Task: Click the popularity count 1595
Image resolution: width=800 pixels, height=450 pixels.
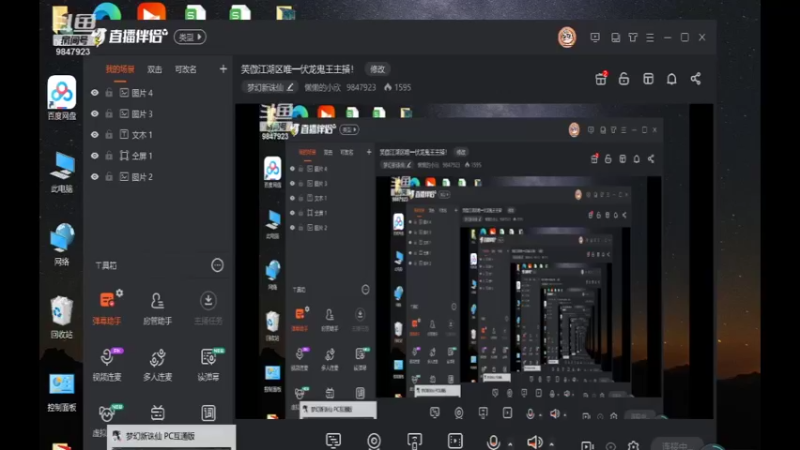Action: [x=398, y=87]
